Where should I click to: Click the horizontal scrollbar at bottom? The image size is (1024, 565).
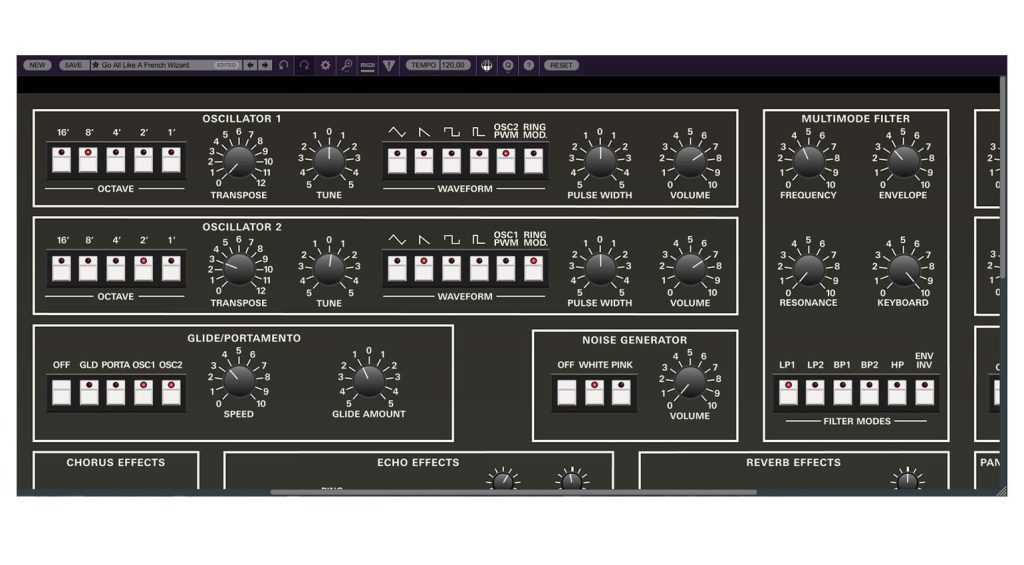click(x=514, y=492)
